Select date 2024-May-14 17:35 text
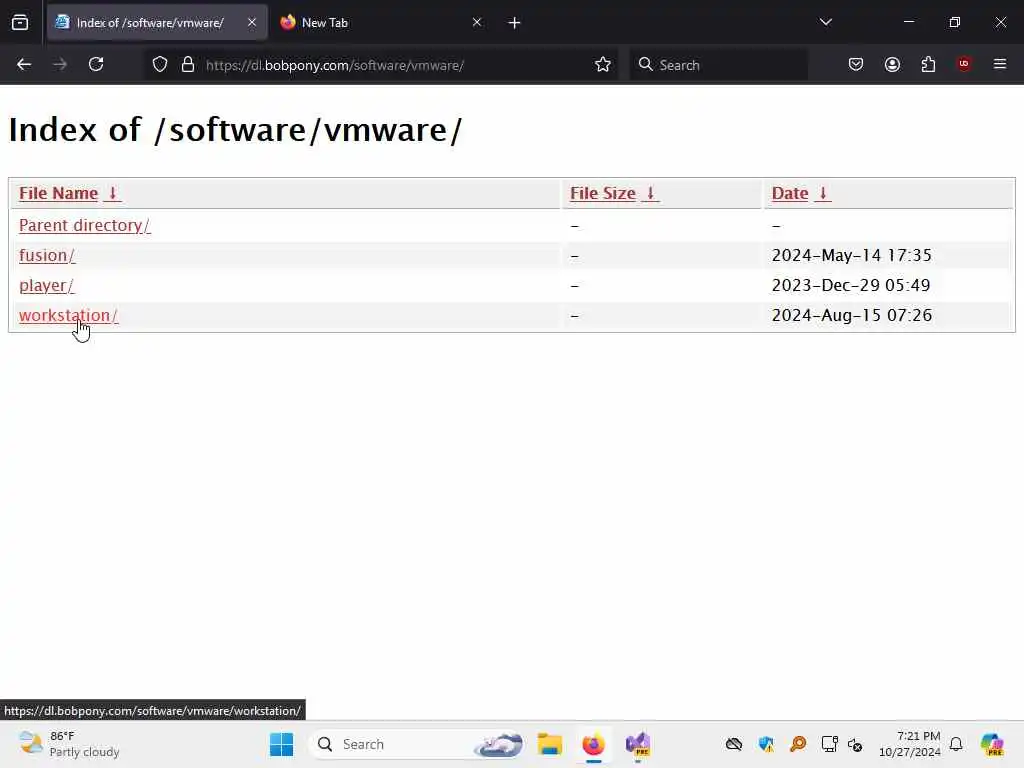Screen dimensions: 1024x768 pyautogui.click(x=852, y=255)
